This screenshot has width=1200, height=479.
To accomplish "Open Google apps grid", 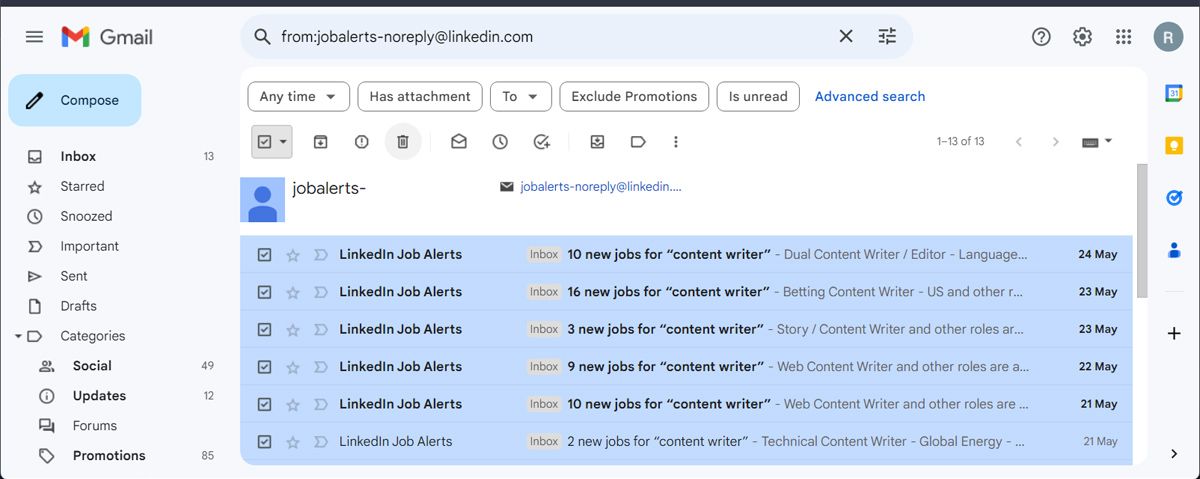I will click(1123, 37).
